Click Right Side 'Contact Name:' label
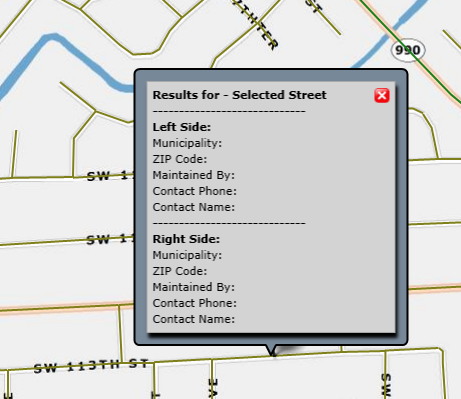Viewport: 461px width, 399px height. pyautogui.click(x=194, y=319)
